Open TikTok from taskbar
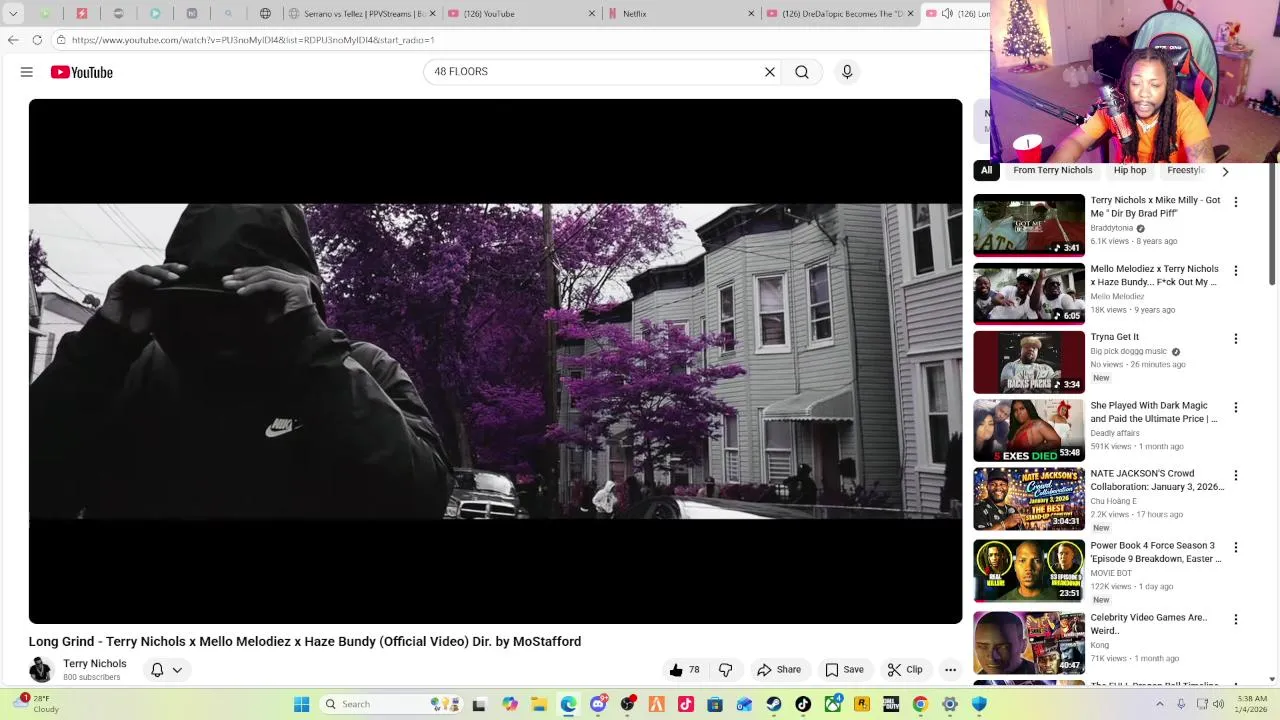Image resolution: width=1280 pixels, height=720 pixels. click(803, 704)
